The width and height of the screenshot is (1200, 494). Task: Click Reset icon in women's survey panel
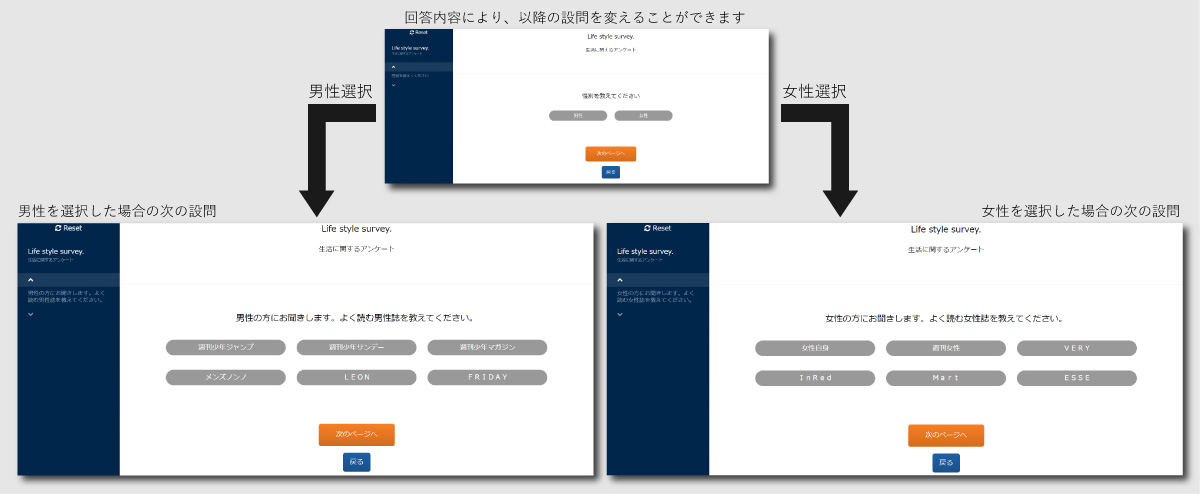647,228
